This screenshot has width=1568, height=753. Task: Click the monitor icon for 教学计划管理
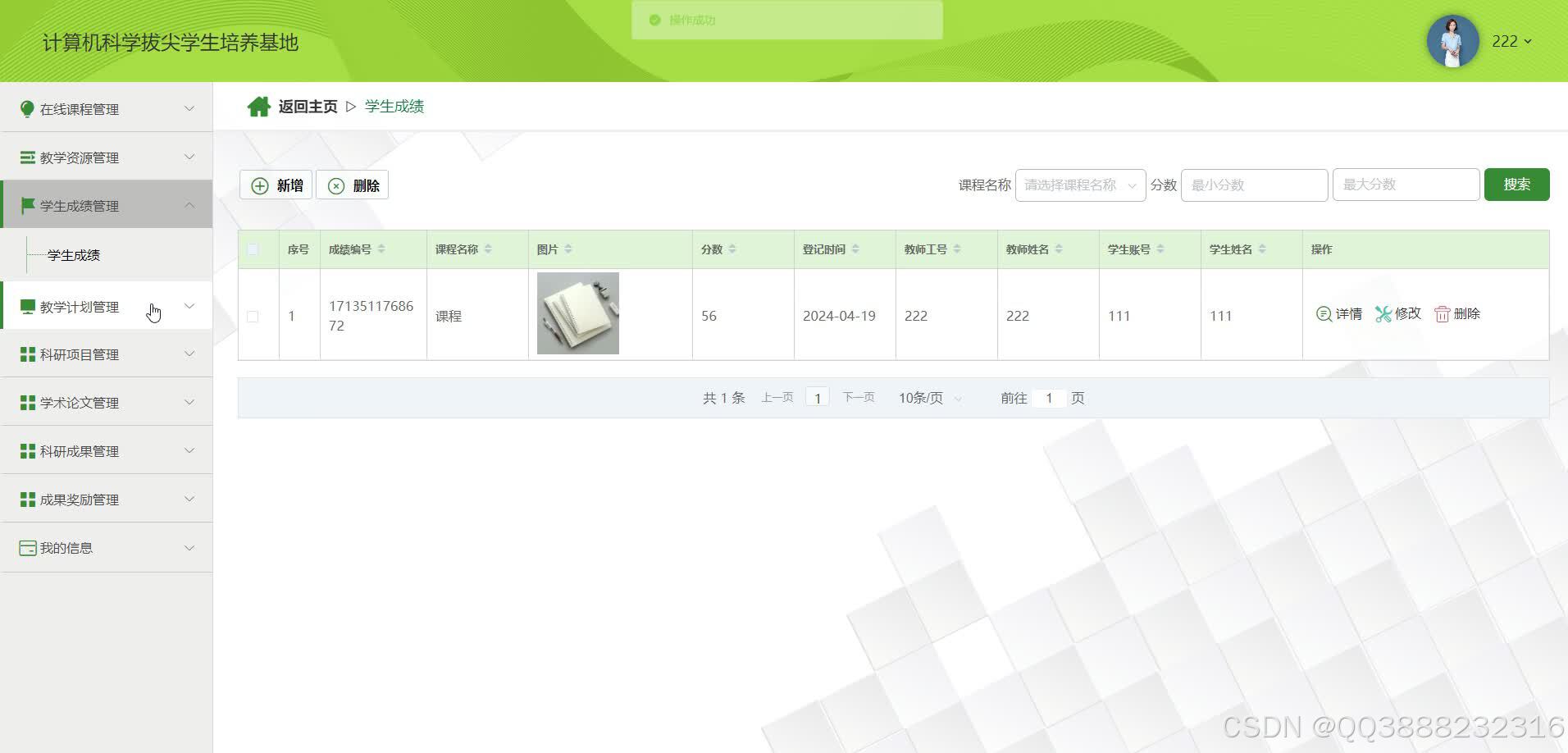tap(27, 306)
